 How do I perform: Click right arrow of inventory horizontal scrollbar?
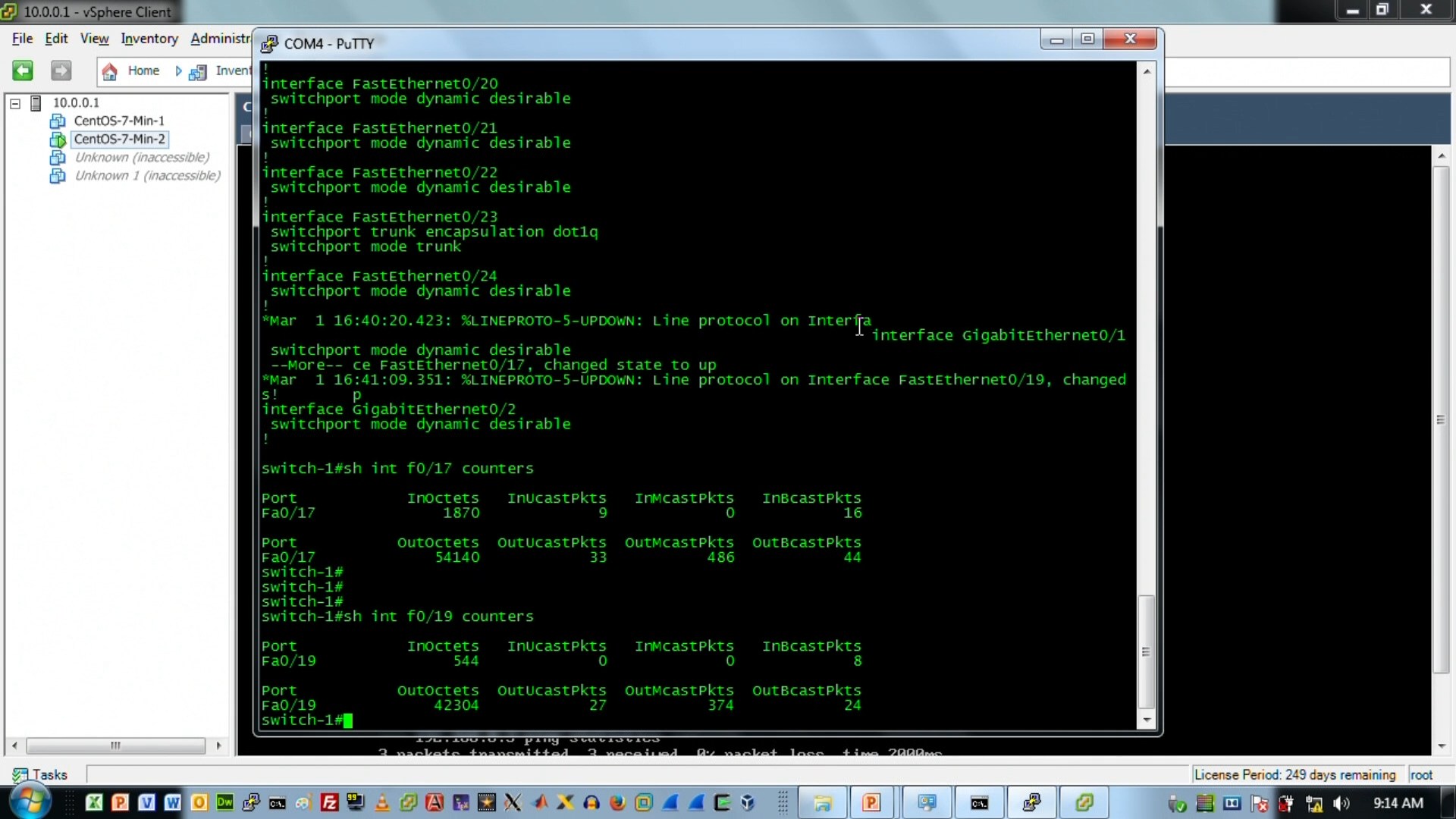218,746
